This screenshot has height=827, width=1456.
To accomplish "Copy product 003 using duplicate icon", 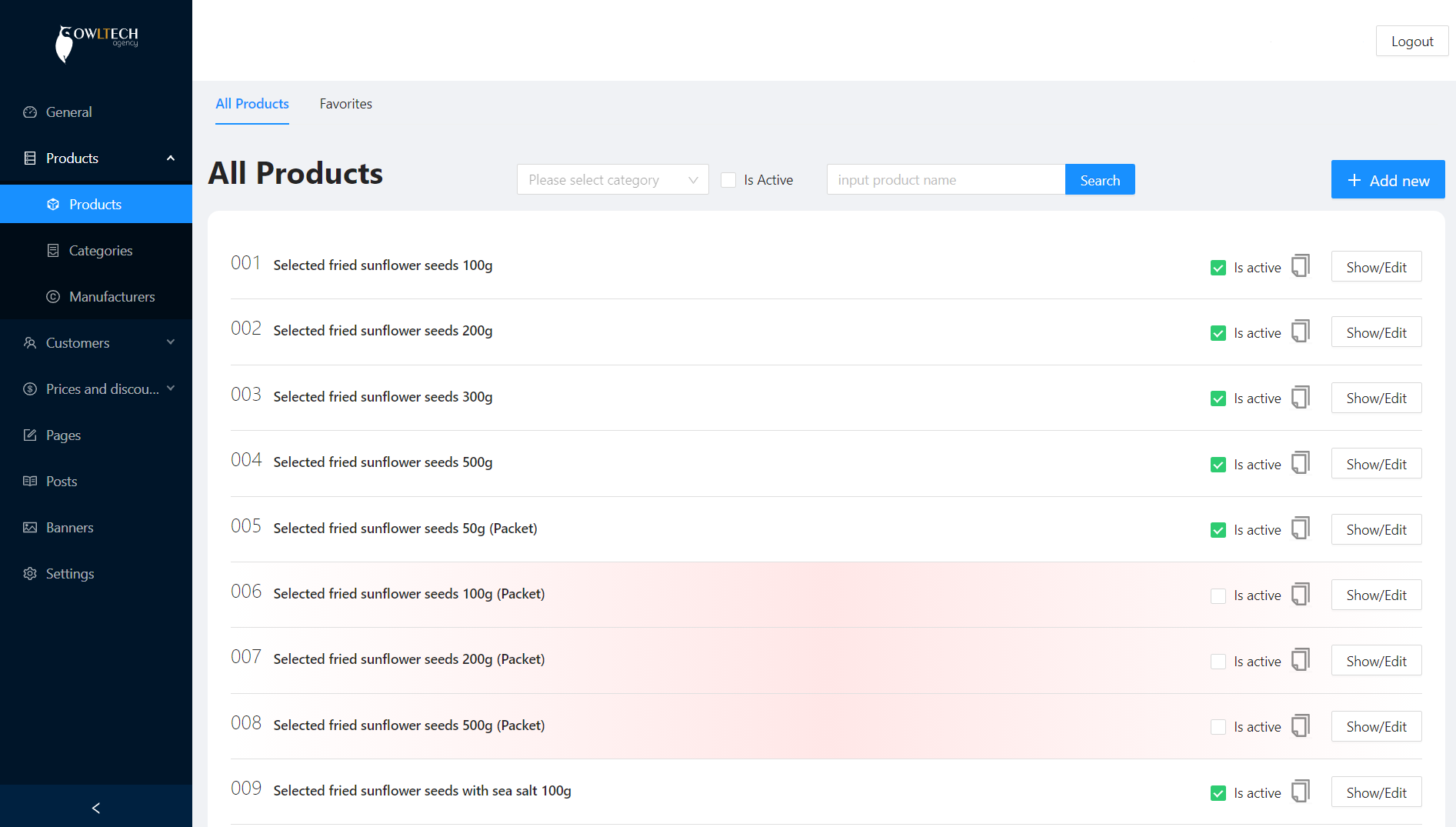I will click(1301, 398).
